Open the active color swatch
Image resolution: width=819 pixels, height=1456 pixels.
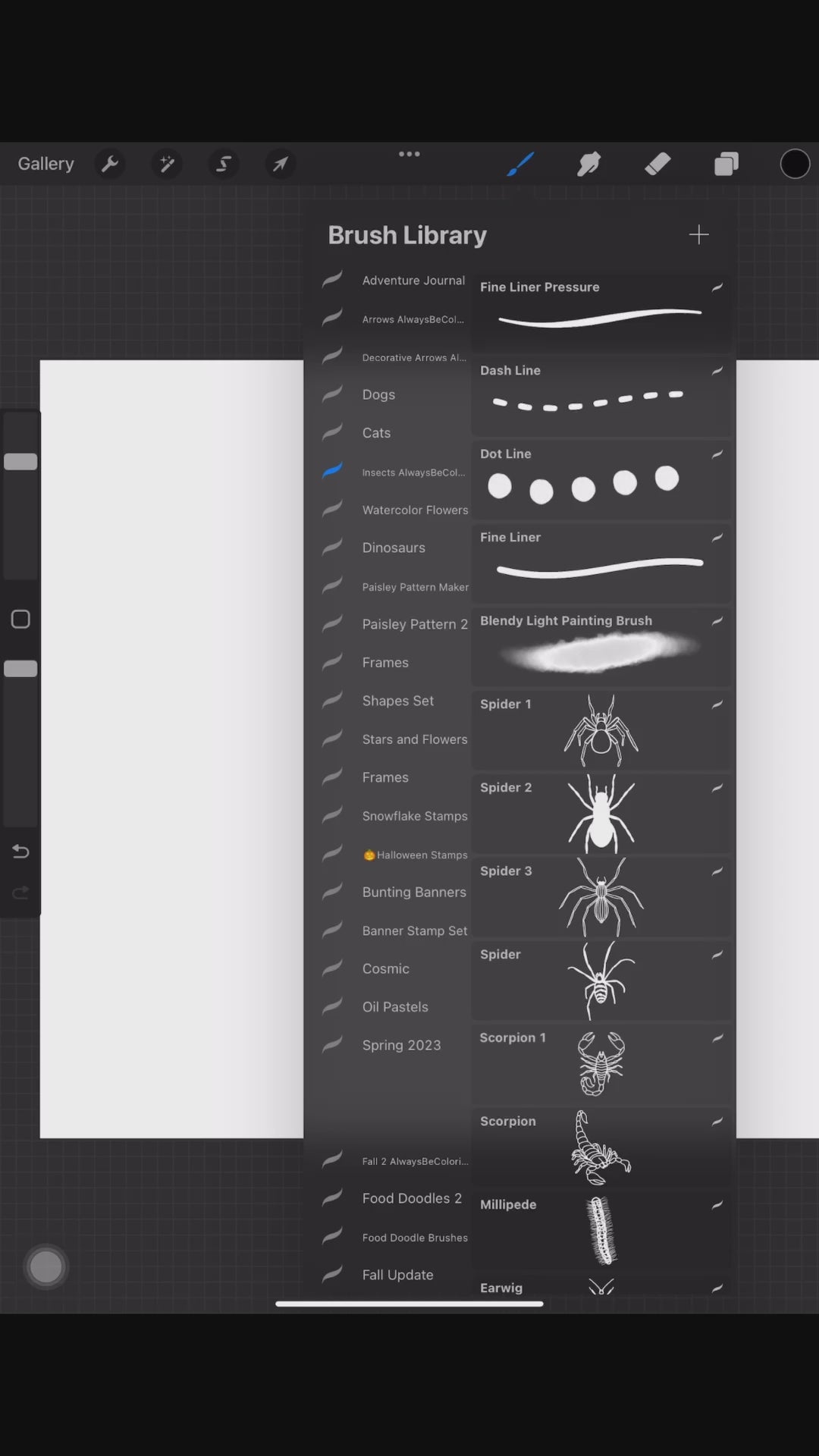tap(795, 164)
